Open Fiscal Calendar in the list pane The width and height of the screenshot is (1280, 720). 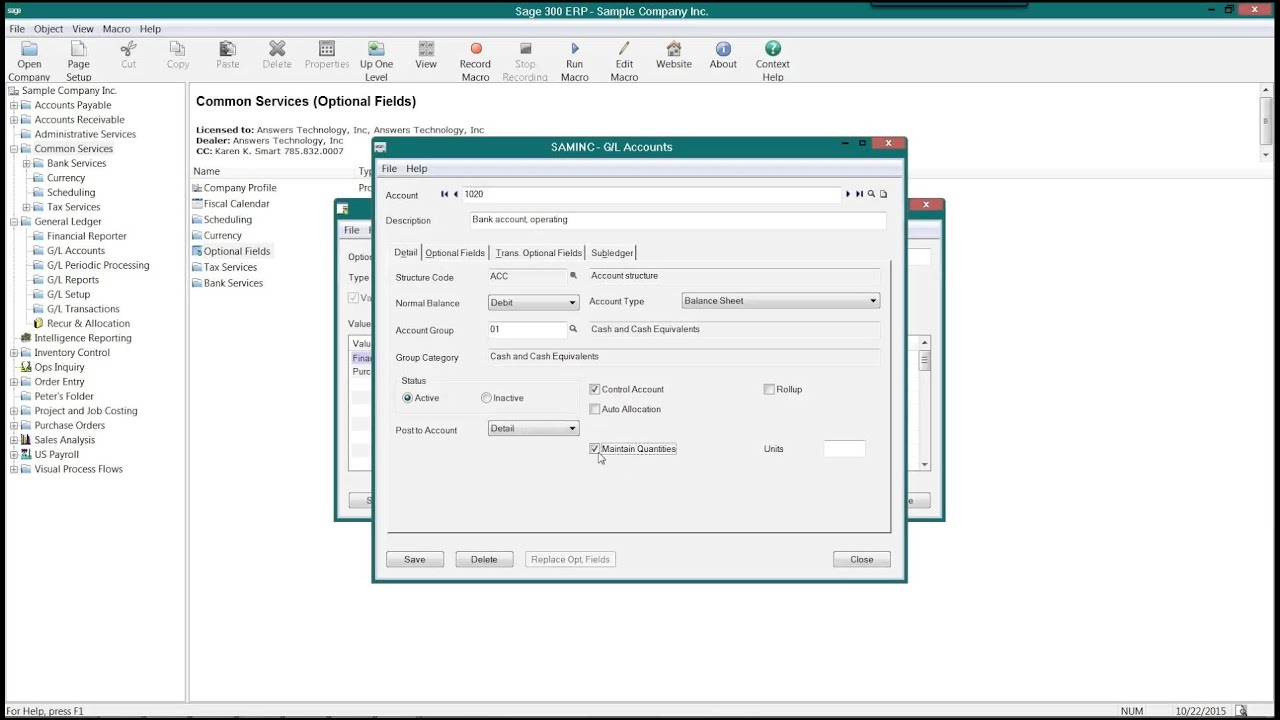[230, 204]
